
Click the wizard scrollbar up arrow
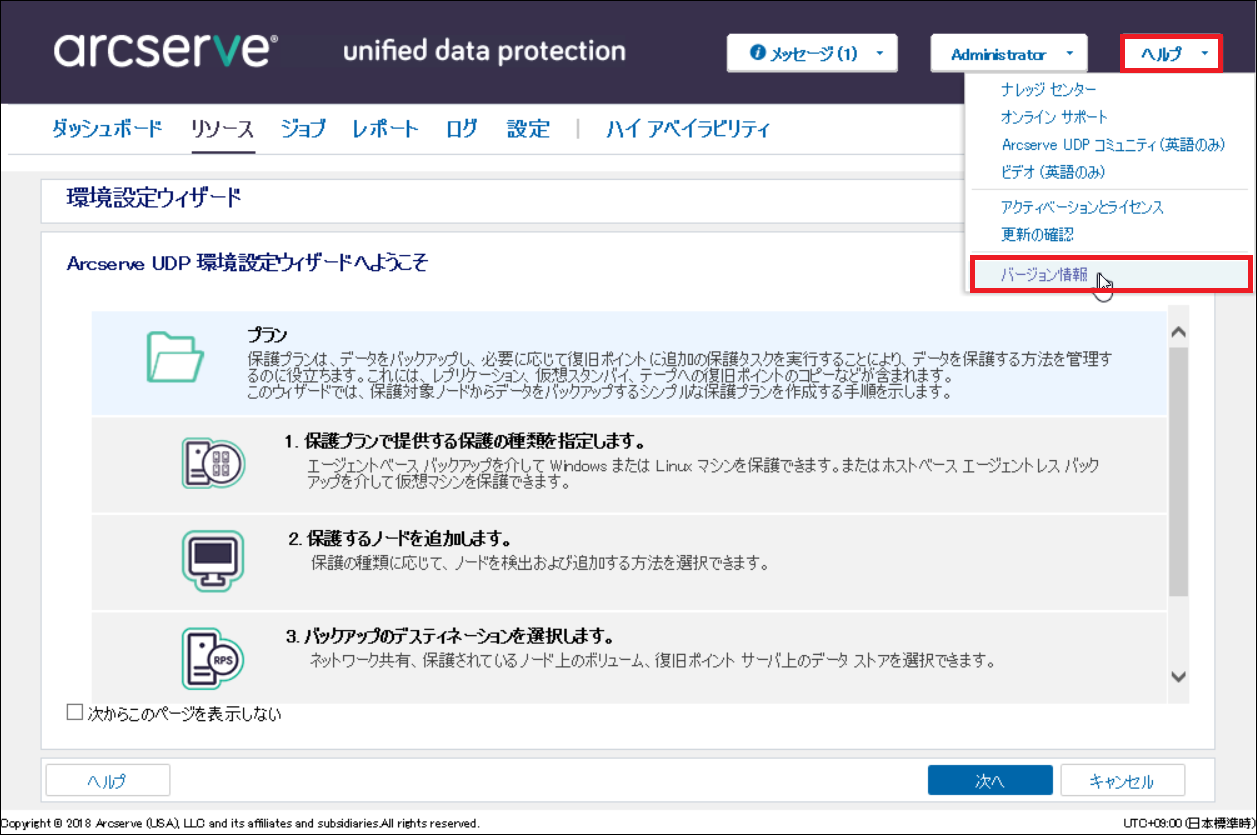(1178, 331)
